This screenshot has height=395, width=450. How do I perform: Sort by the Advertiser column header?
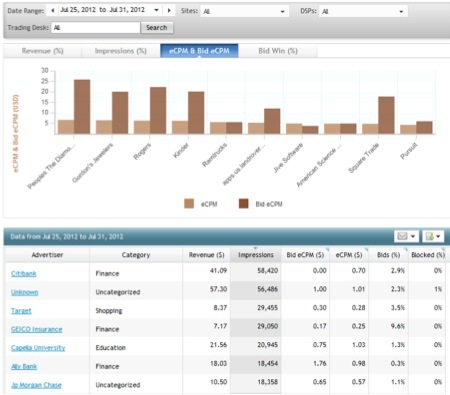[x=47, y=255]
